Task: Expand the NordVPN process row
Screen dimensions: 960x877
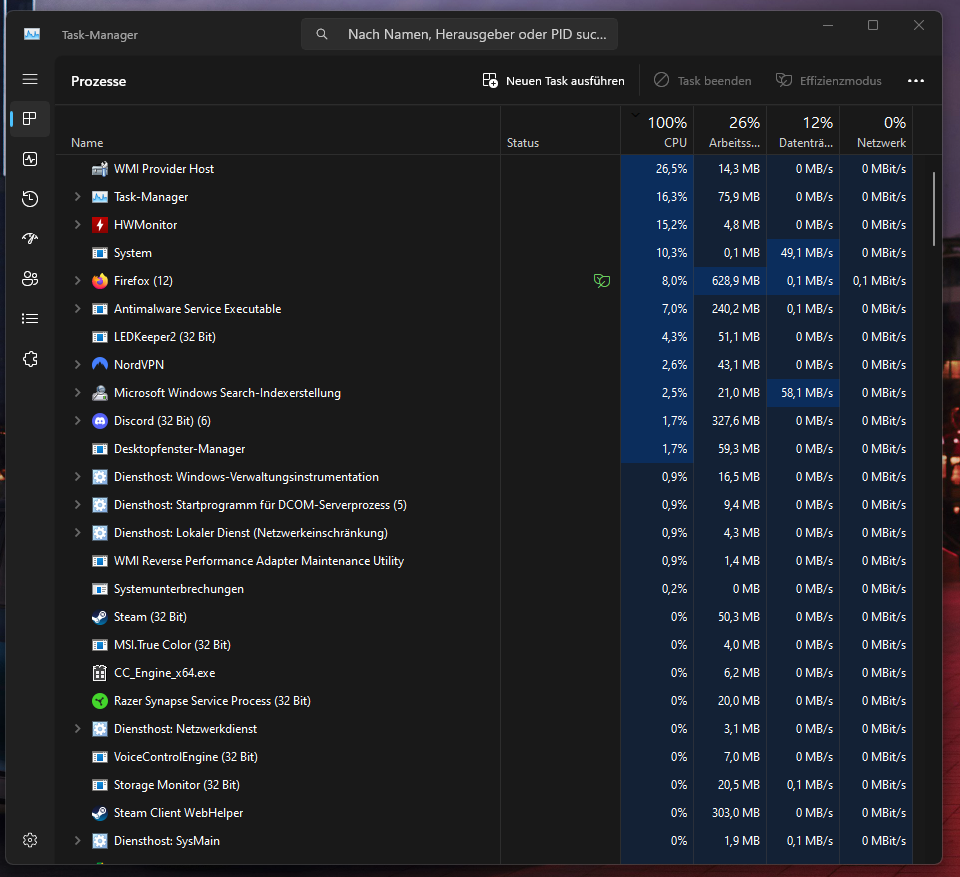Action: pyautogui.click(x=77, y=365)
